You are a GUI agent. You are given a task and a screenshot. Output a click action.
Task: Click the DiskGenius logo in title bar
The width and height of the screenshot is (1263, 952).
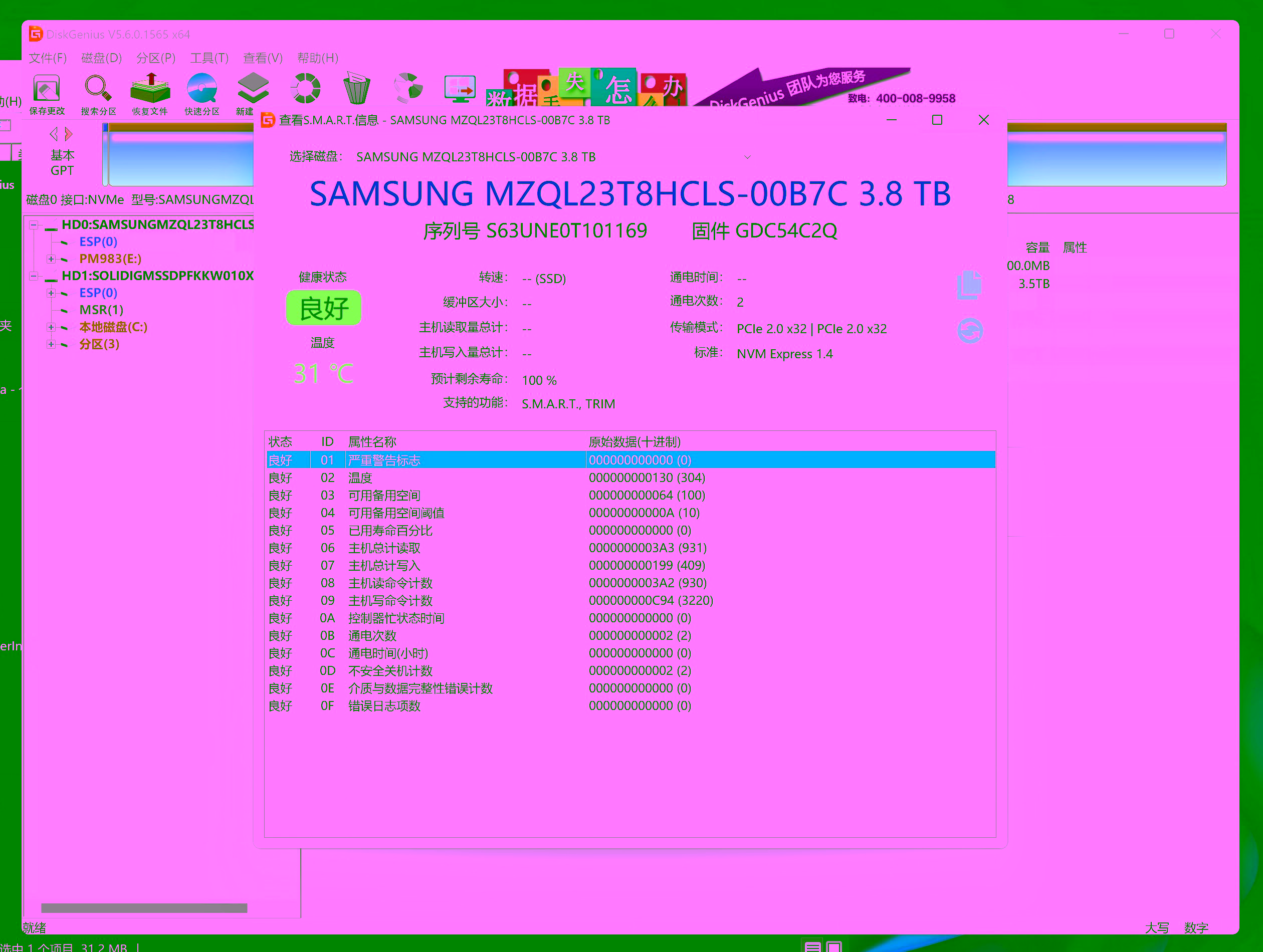click(36, 34)
